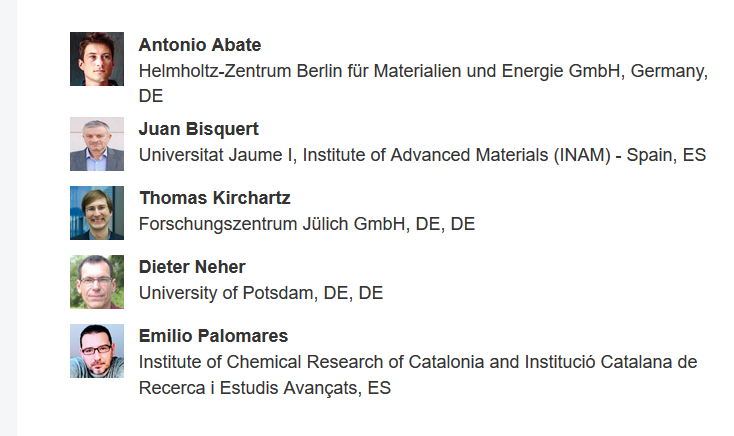Viewport: 734px width, 436px height.
Task: Click the Universitat Jaume I affiliation line
Action: 422,155
